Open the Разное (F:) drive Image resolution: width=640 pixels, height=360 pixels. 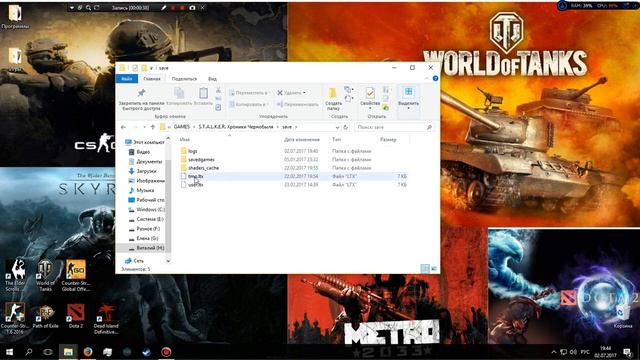[x=144, y=229]
